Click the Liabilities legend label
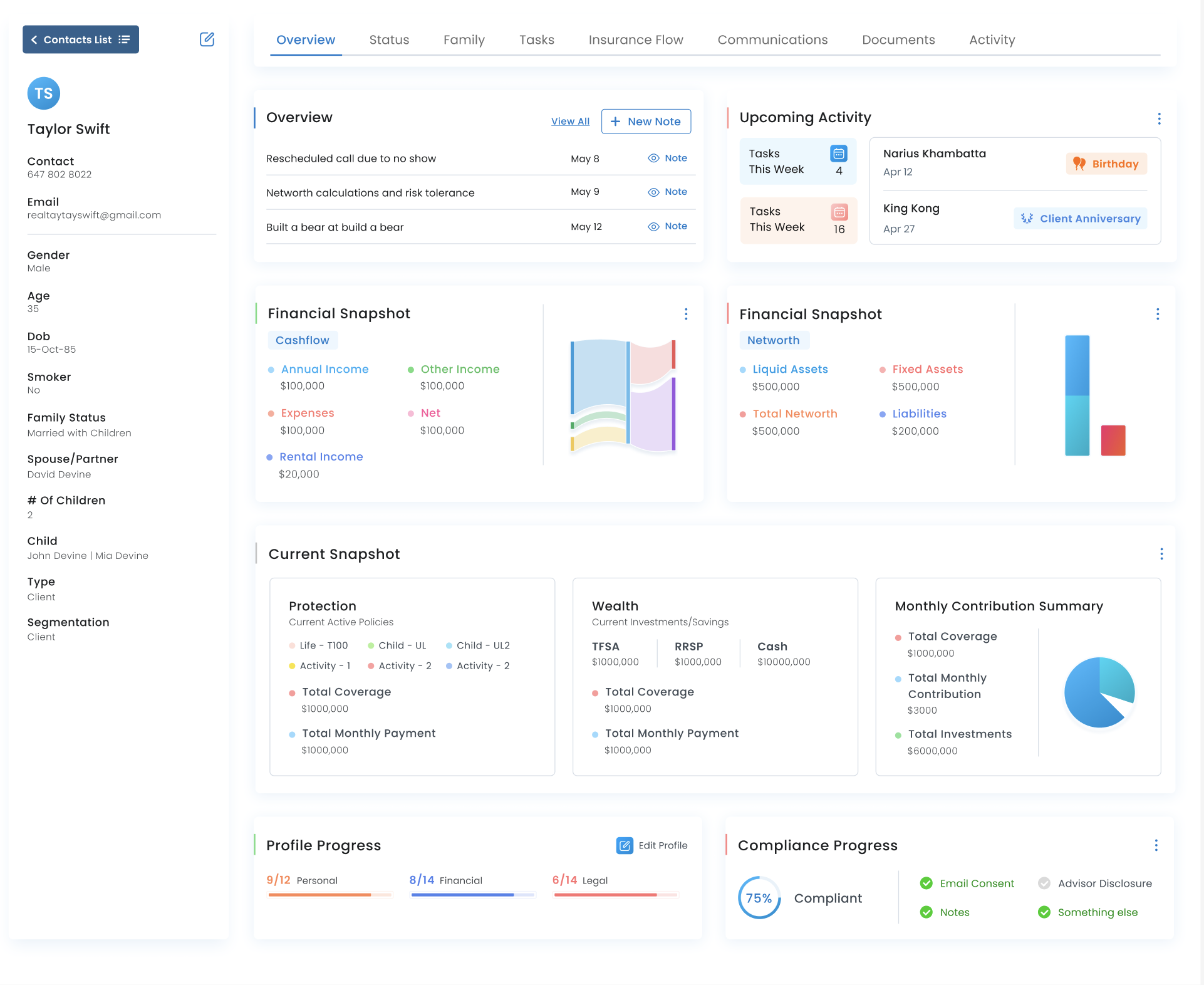The width and height of the screenshot is (1204, 985). (920, 414)
